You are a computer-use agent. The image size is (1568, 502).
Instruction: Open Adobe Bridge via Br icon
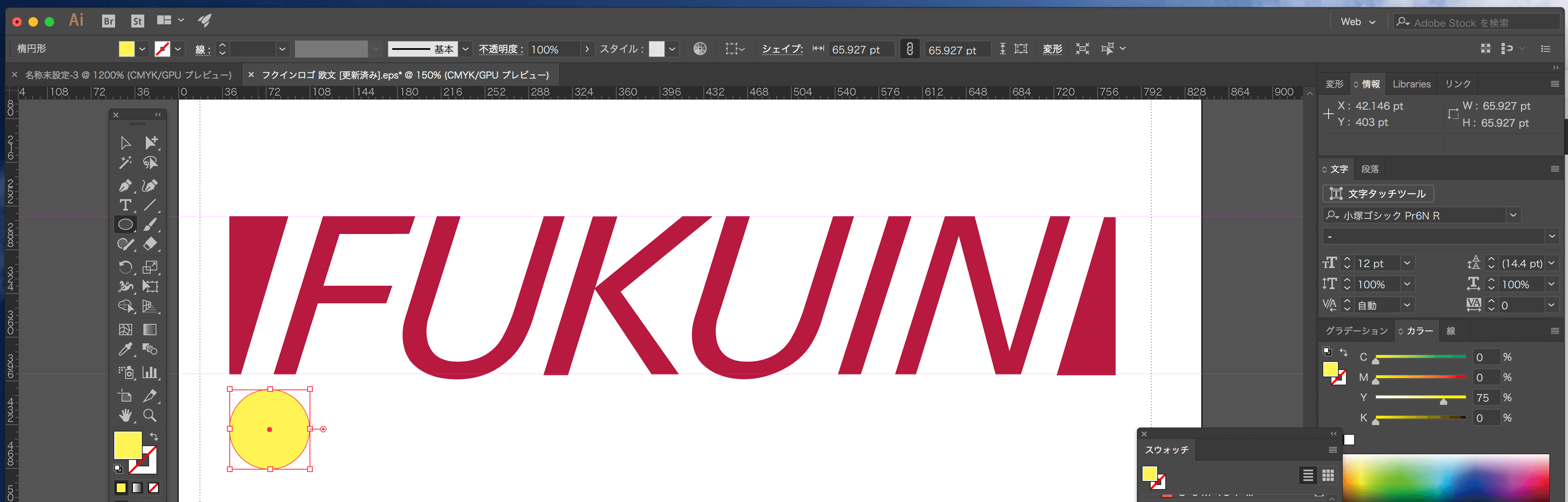[108, 21]
